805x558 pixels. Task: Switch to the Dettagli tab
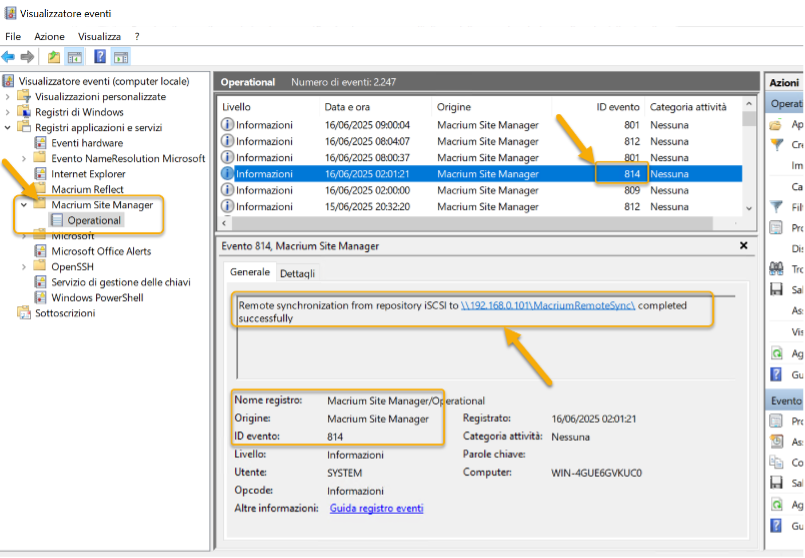coord(297,273)
